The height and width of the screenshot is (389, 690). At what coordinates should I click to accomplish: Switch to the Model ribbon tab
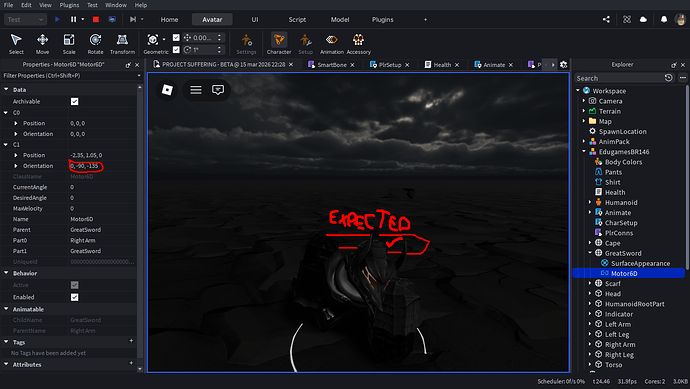(340, 19)
